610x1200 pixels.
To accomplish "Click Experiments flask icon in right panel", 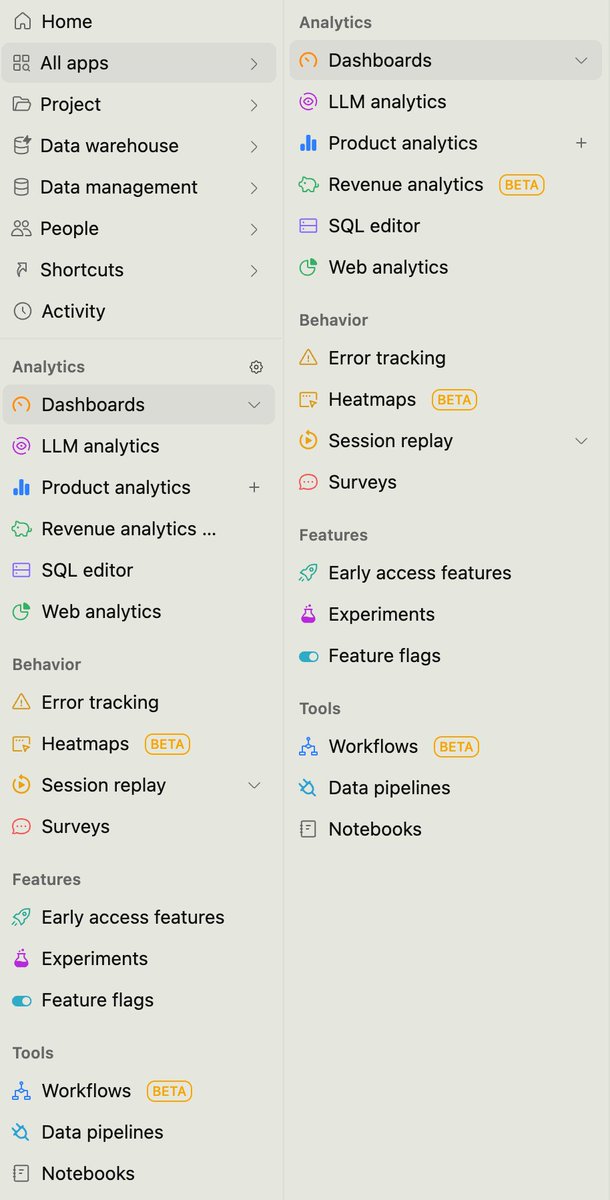I will [x=309, y=614].
